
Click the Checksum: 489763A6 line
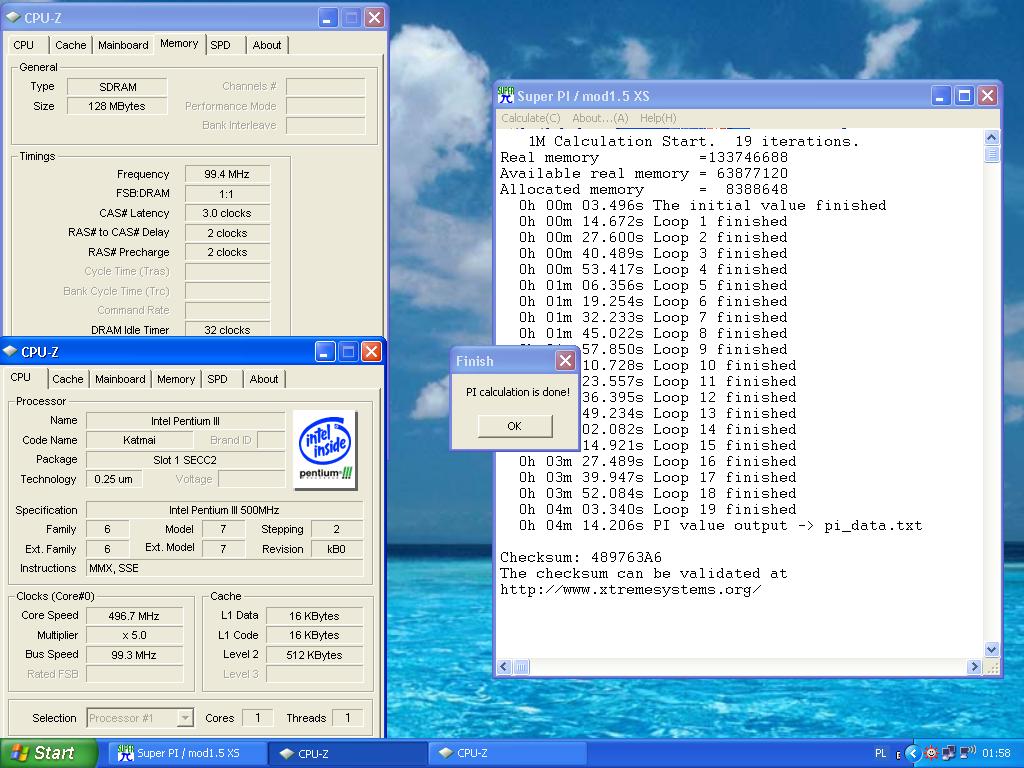click(581, 557)
